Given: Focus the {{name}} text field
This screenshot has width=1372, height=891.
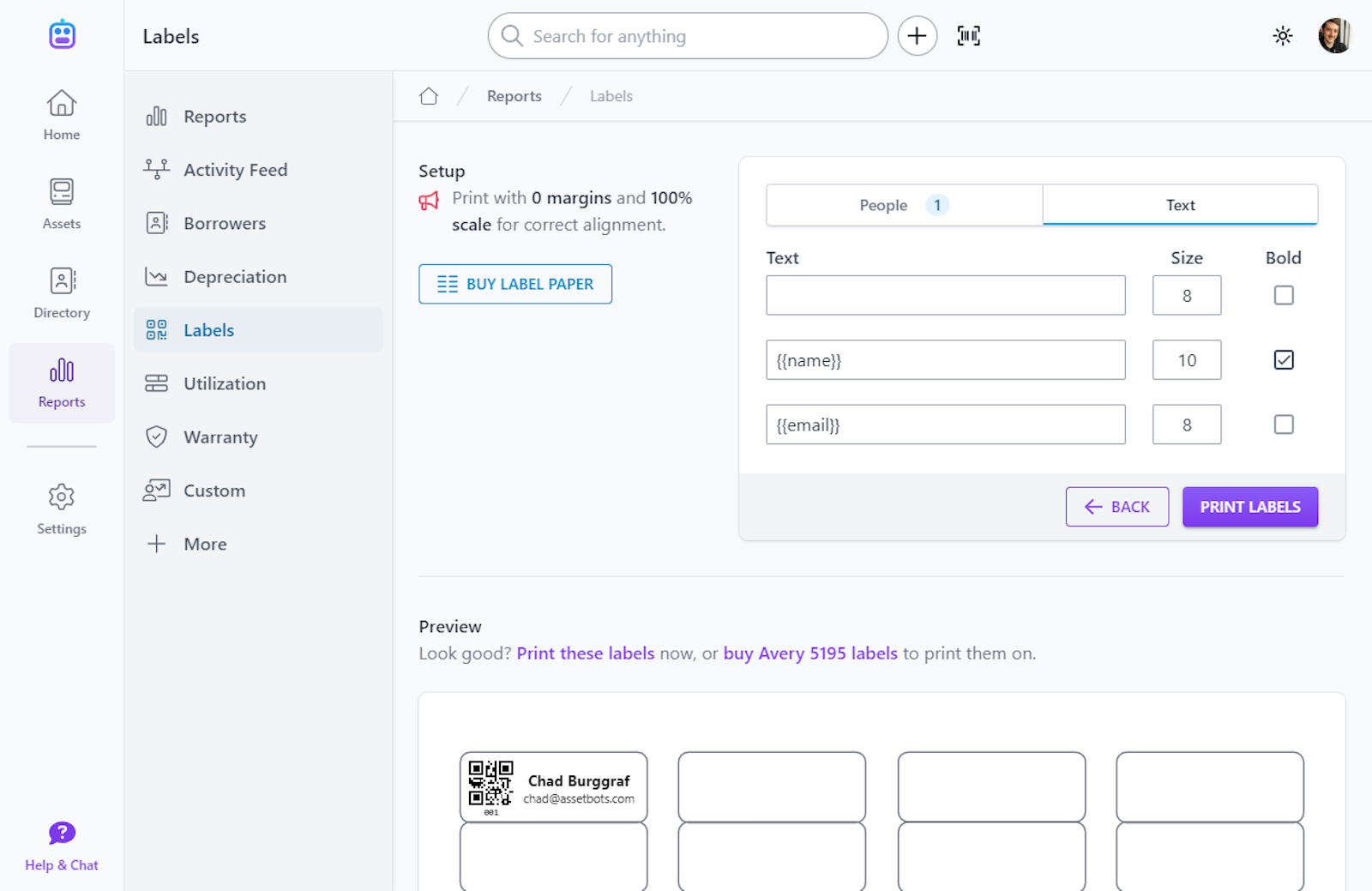Looking at the screenshot, I should point(946,360).
